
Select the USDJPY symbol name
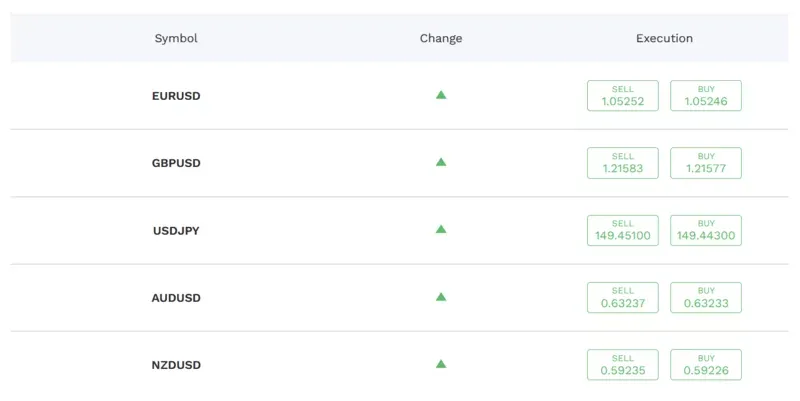click(x=176, y=231)
